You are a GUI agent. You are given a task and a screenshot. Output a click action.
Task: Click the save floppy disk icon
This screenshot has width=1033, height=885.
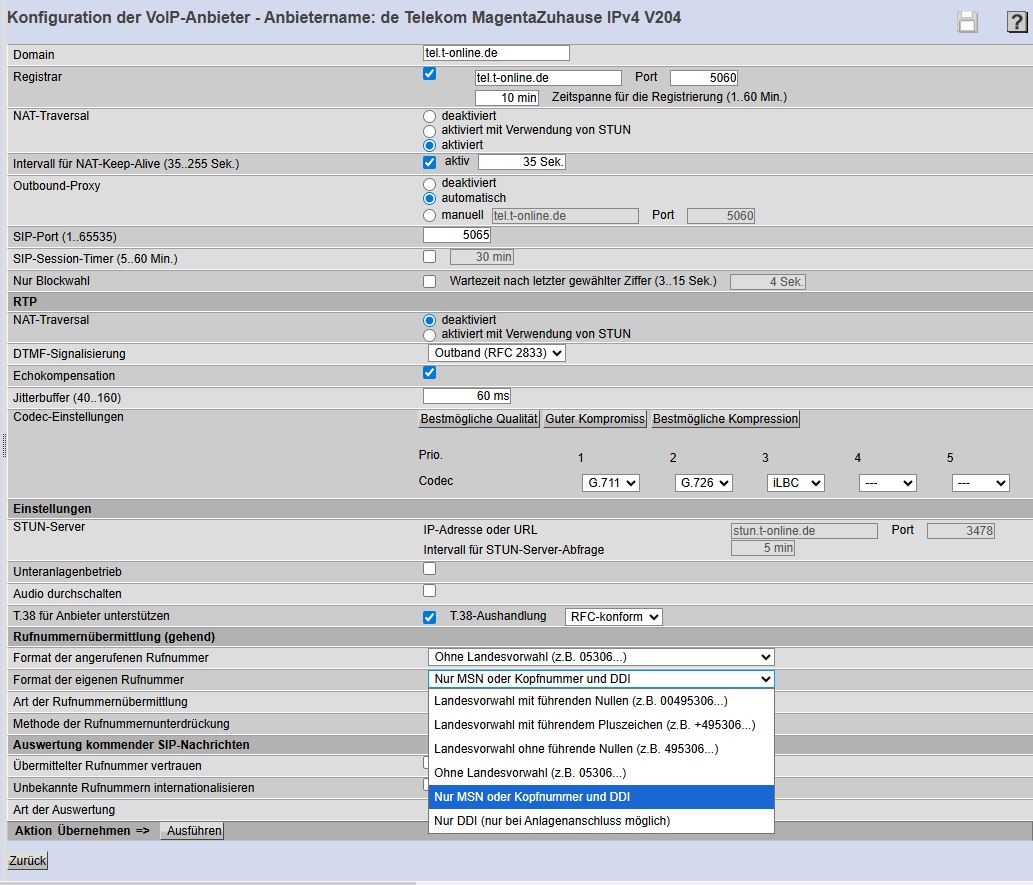pos(967,22)
